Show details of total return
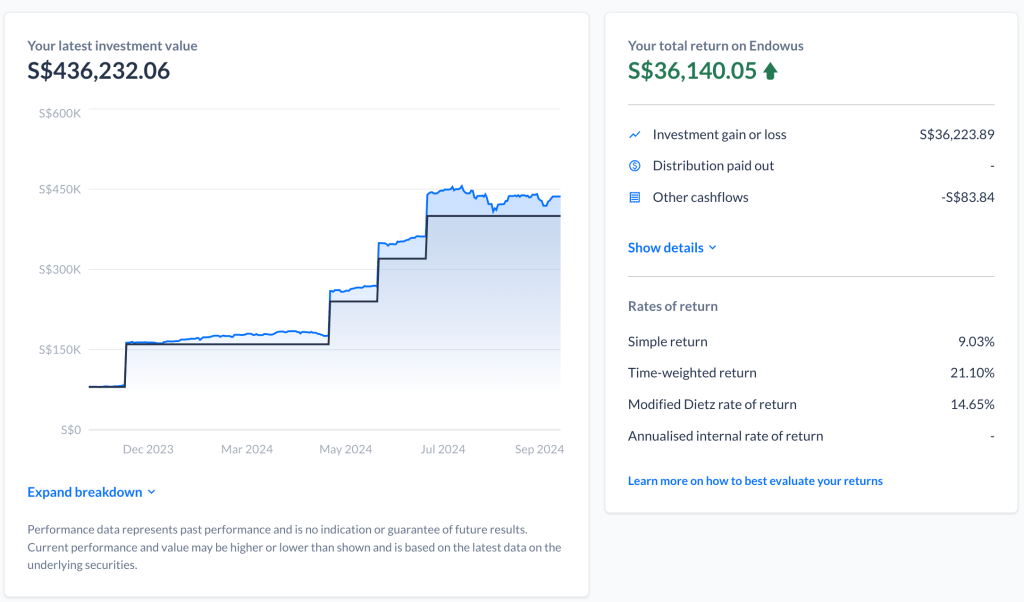1024x602 pixels. pyautogui.click(x=666, y=248)
